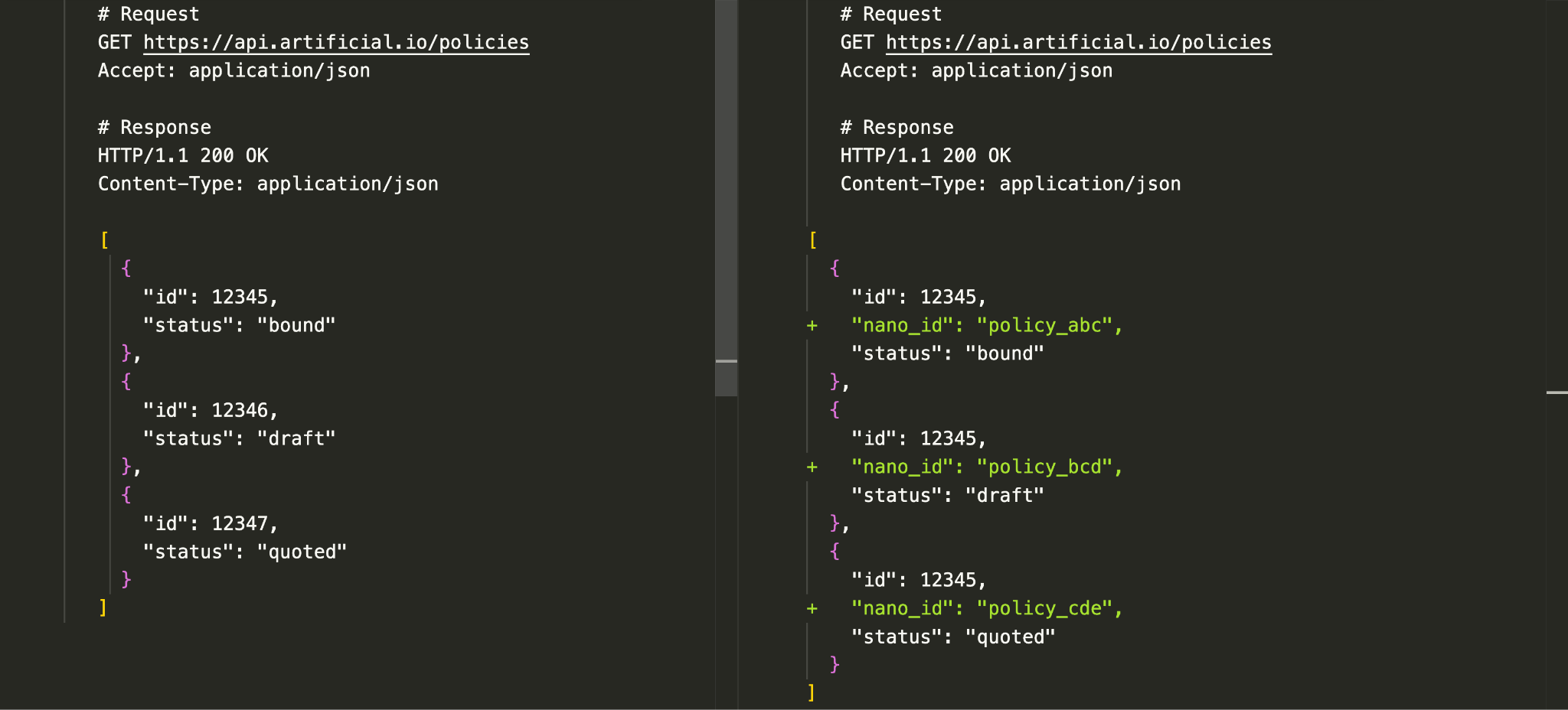Viewport: 1568px width, 710px height.
Task: Click the "nano_id": "policy_abc" added line
Action: pyautogui.click(x=987, y=326)
